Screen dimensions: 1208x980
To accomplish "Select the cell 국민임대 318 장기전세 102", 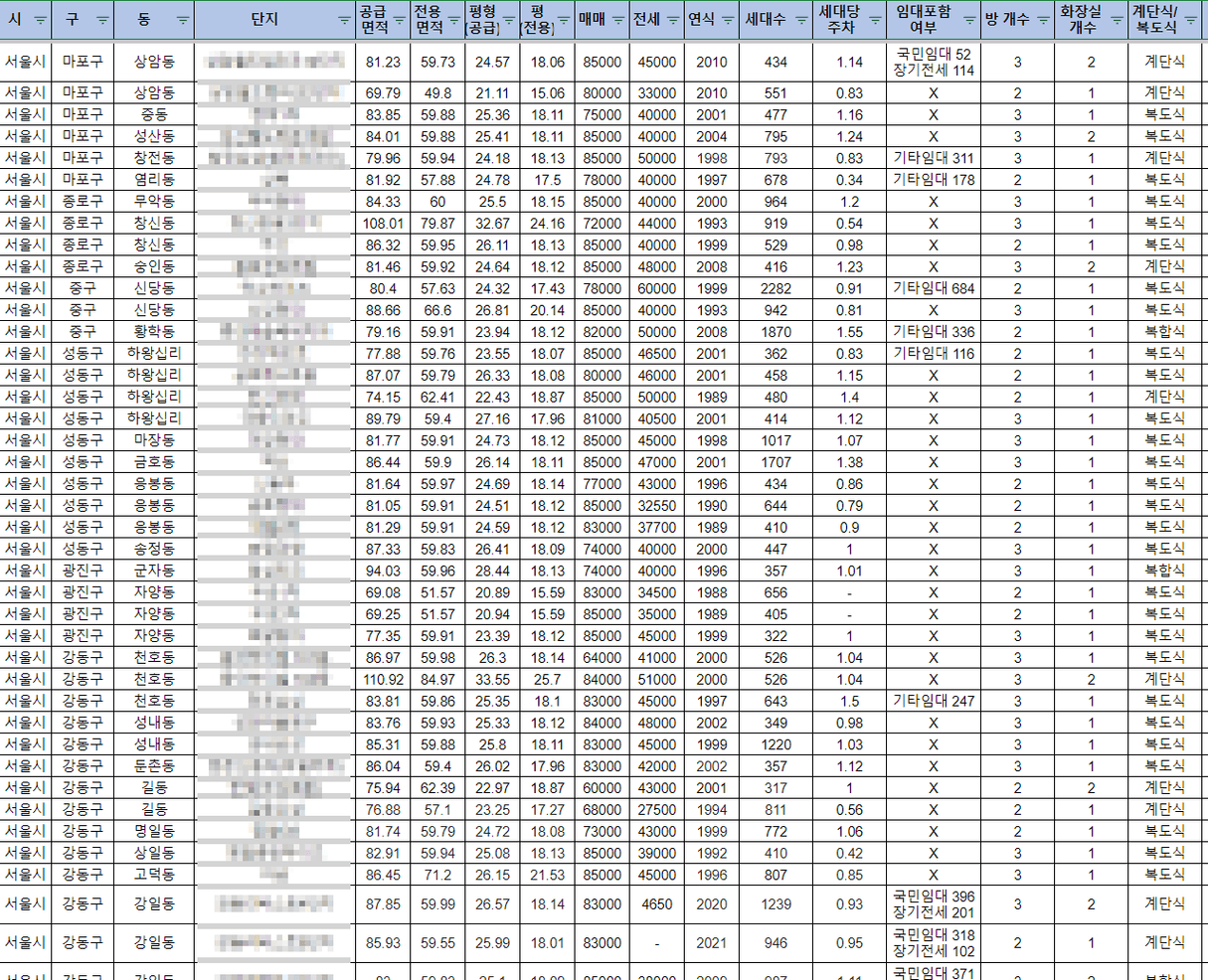I will point(934,943).
